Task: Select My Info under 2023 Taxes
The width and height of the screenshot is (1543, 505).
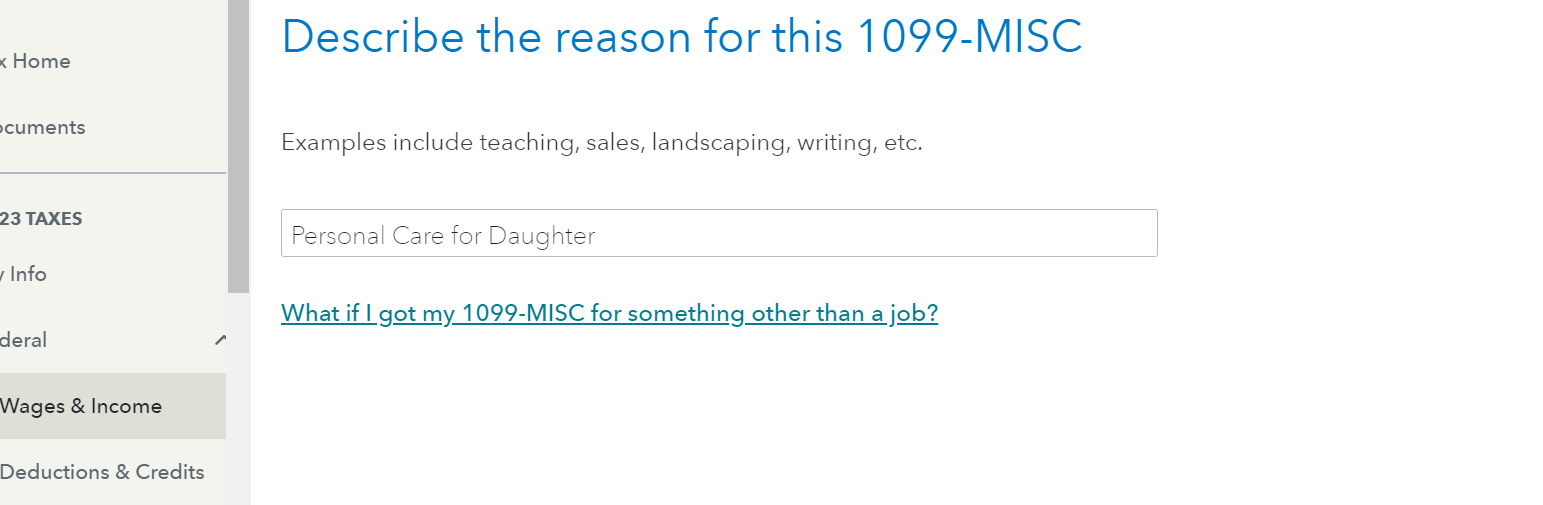Action: (25, 274)
